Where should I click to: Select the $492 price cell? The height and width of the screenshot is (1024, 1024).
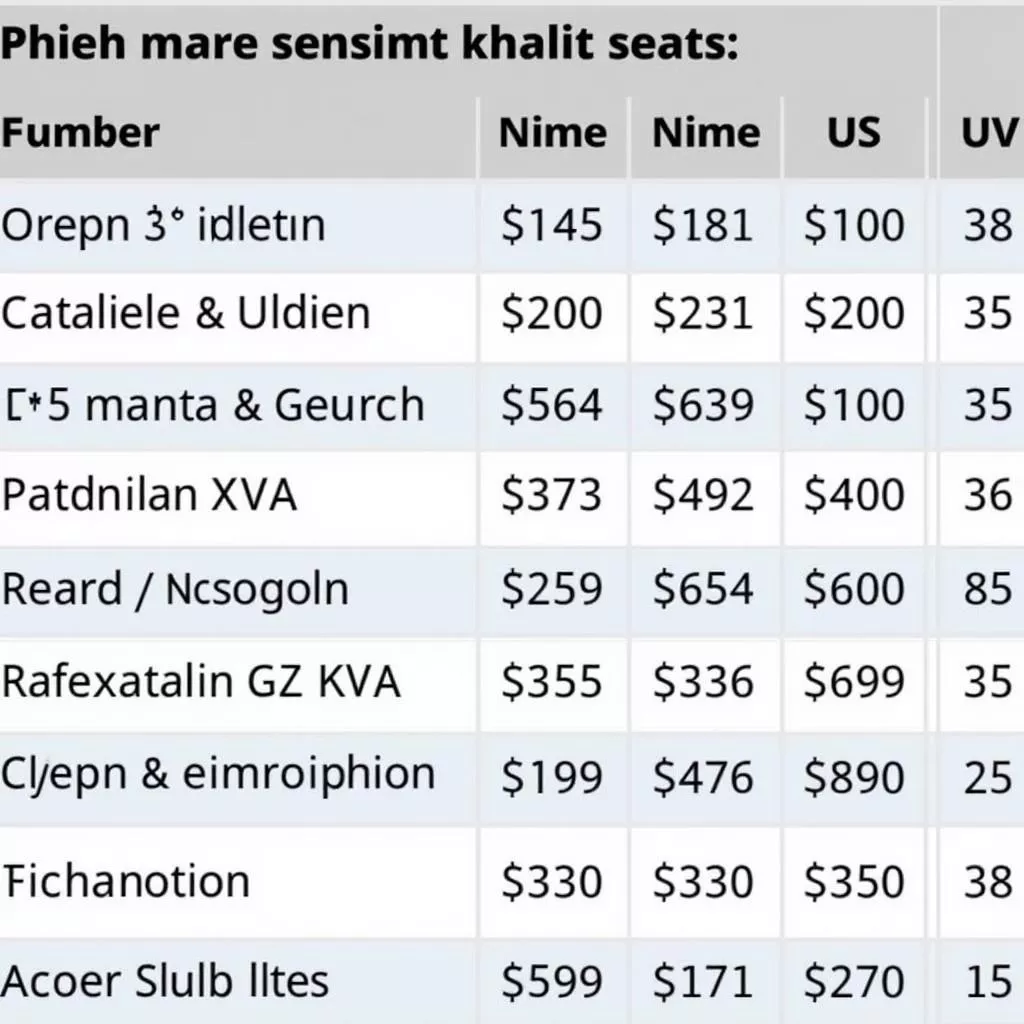tap(703, 495)
